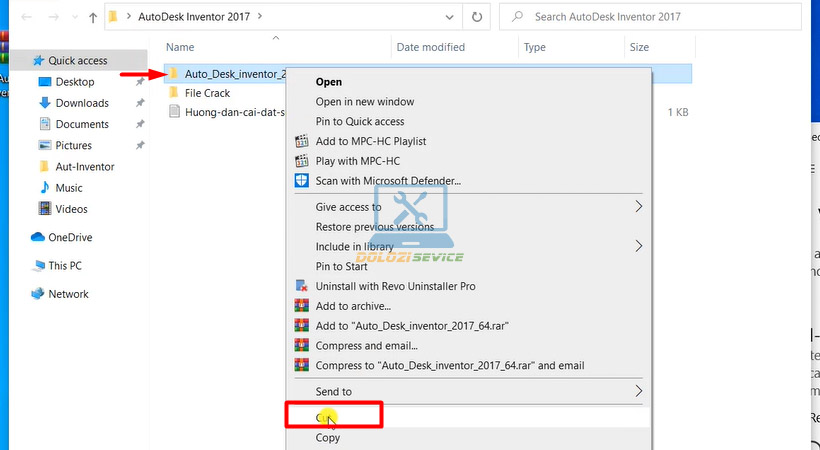
Task: Choose Add to archive... entry
Action: (x=353, y=306)
